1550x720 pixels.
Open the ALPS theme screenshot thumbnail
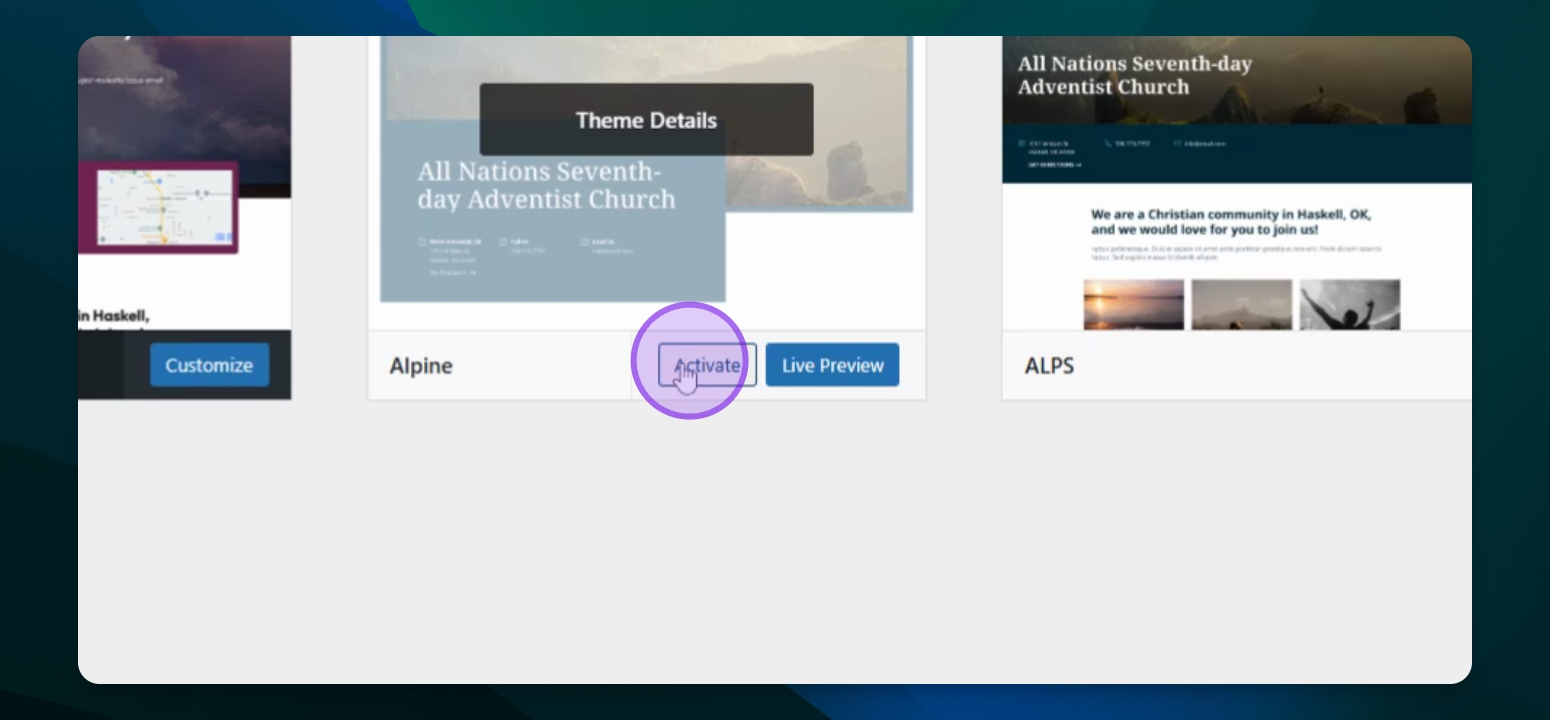pyautogui.click(x=1237, y=183)
